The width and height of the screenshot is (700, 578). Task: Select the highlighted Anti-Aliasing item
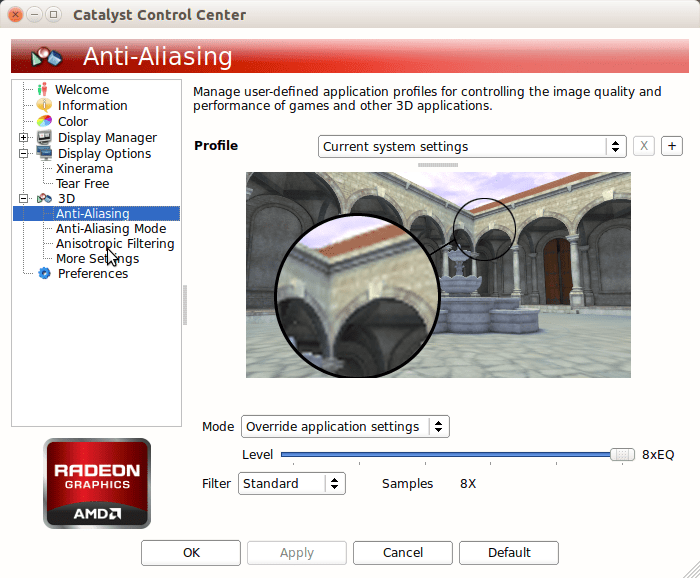(x=93, y=213)
